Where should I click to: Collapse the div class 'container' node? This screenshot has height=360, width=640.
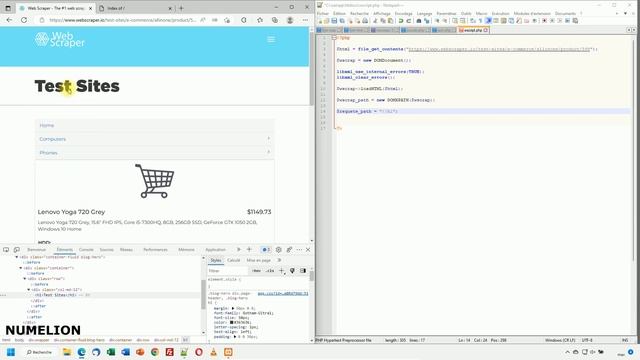tap(21, 268)
